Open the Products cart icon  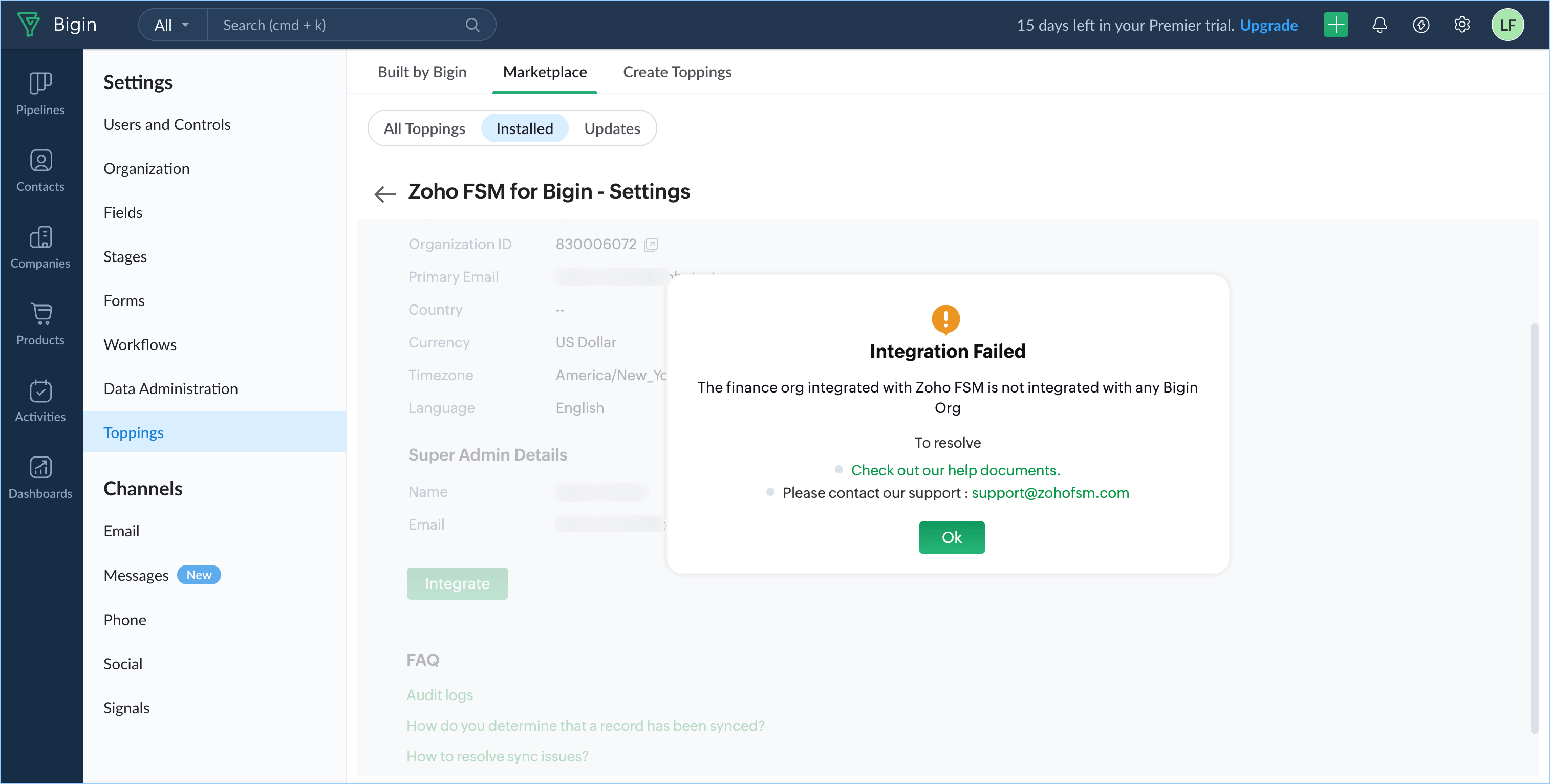click(40, 314)
